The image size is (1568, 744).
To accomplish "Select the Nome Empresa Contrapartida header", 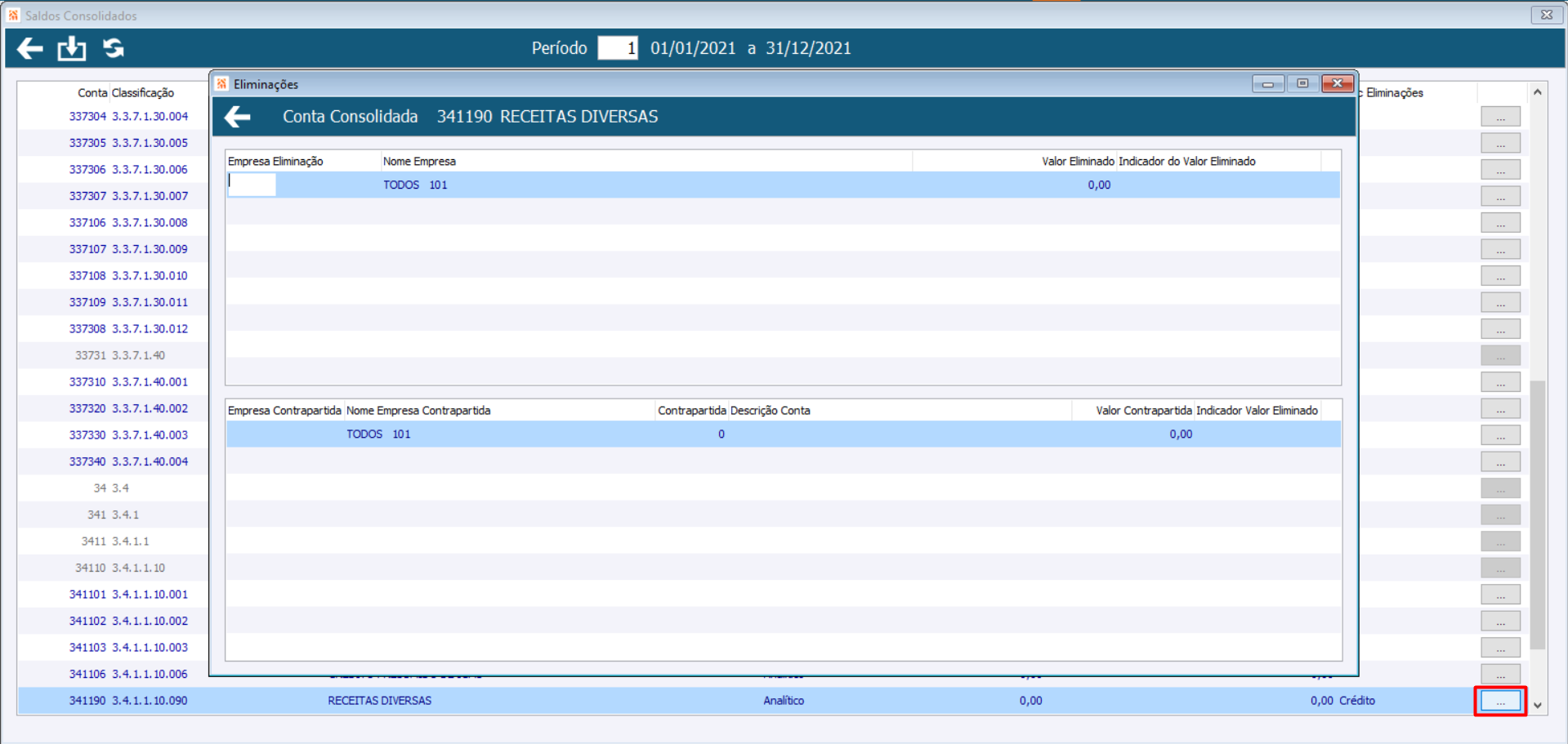I will [418, 411].
